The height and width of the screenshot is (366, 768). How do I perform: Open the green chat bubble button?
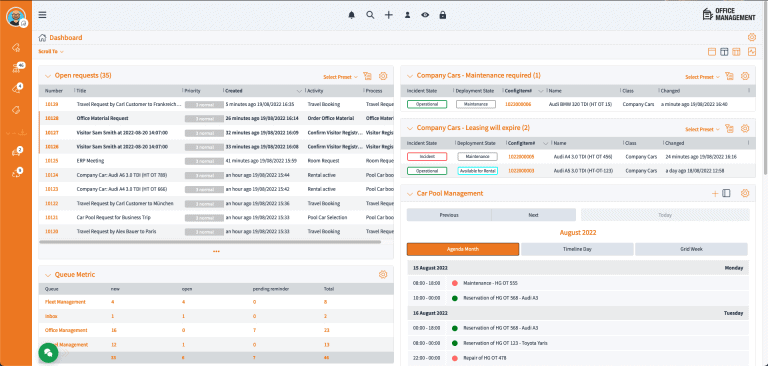48,352
